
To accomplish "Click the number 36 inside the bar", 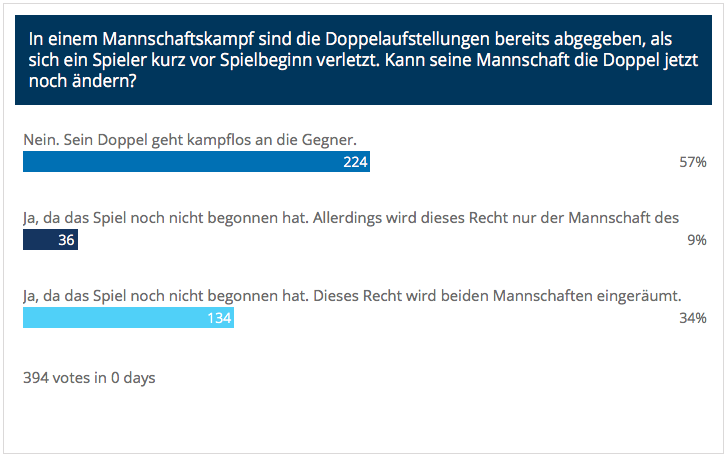I will pos(66,240).
